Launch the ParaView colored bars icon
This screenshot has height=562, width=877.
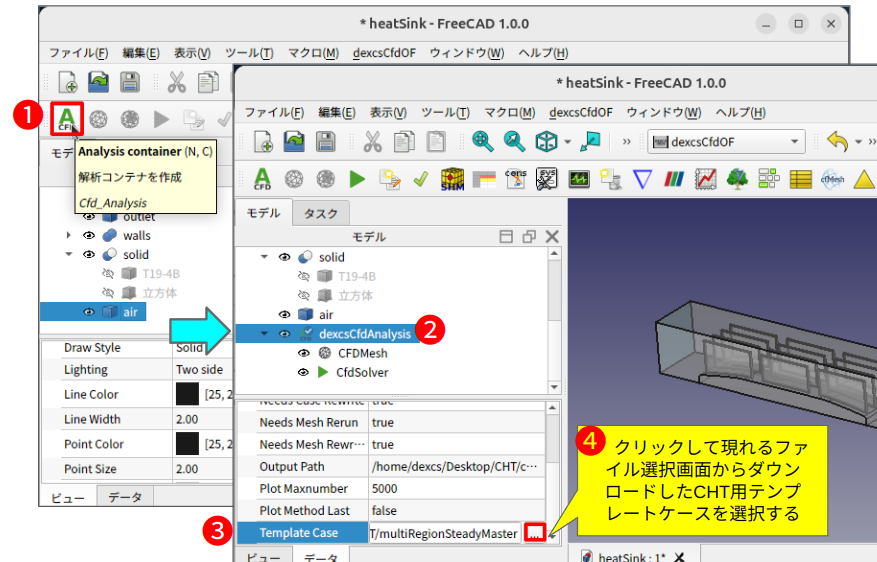coord(674,179)
